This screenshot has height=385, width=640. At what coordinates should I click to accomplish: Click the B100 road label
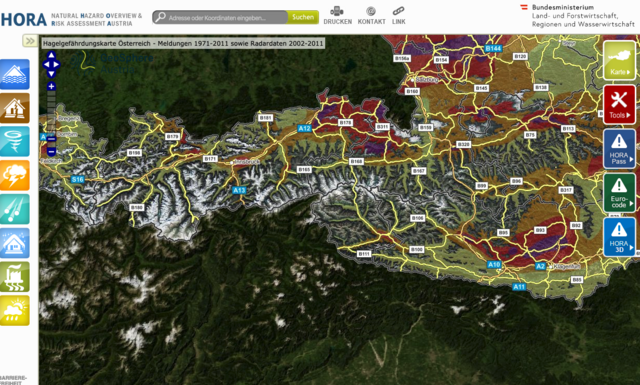(x=417, y=249)
